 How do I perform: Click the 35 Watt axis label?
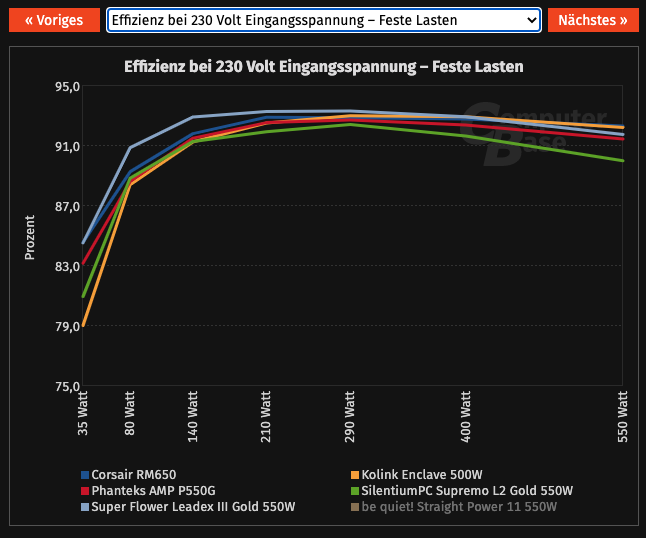click(x=83, y=413)
